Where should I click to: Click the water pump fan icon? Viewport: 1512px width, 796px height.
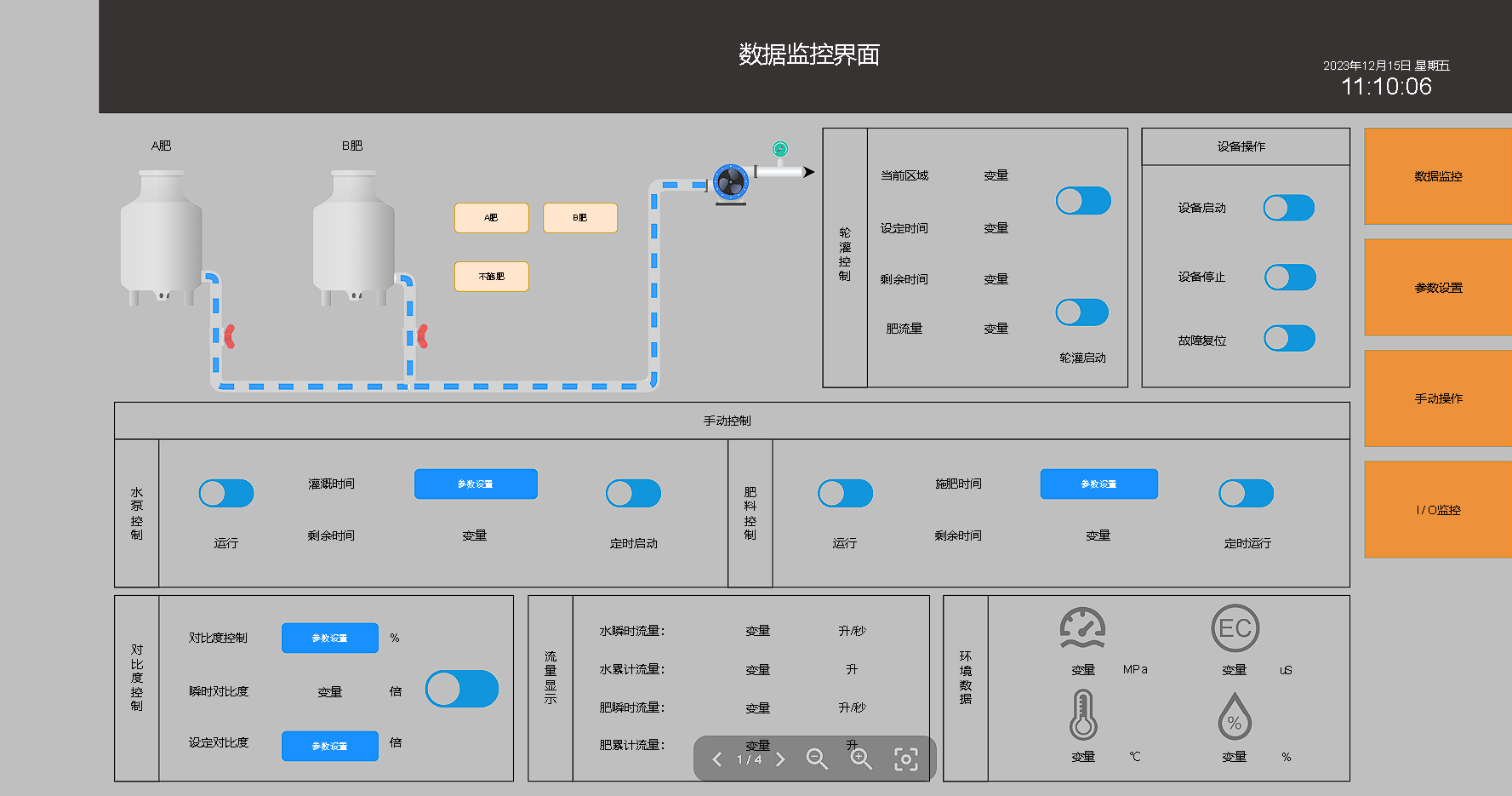[730, 182]
